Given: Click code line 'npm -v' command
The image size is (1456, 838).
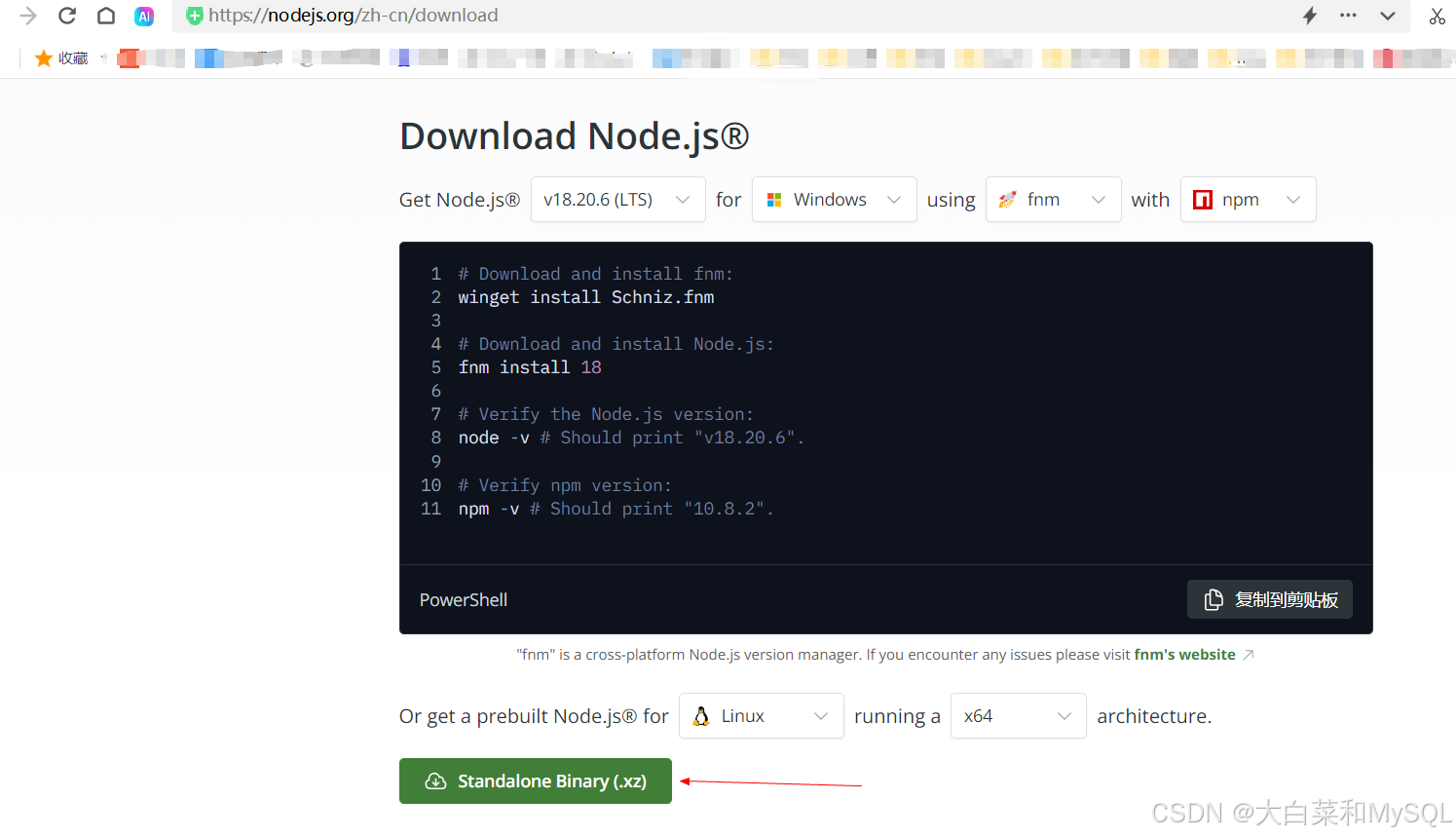Looking at the screenshot, I should click(489, 509).
